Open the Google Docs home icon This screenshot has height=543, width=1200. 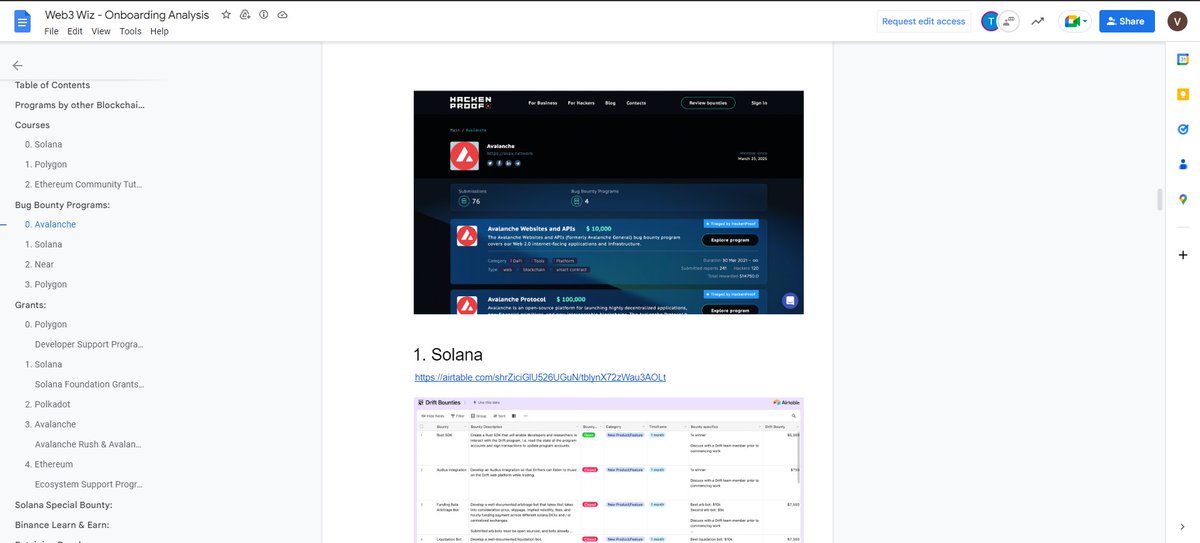22,21
